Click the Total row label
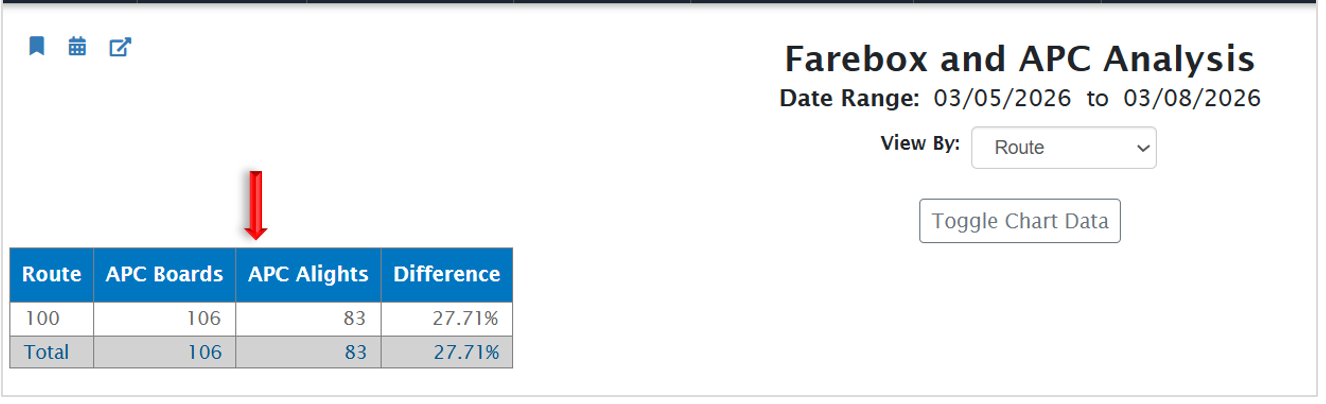 (46, 352)
